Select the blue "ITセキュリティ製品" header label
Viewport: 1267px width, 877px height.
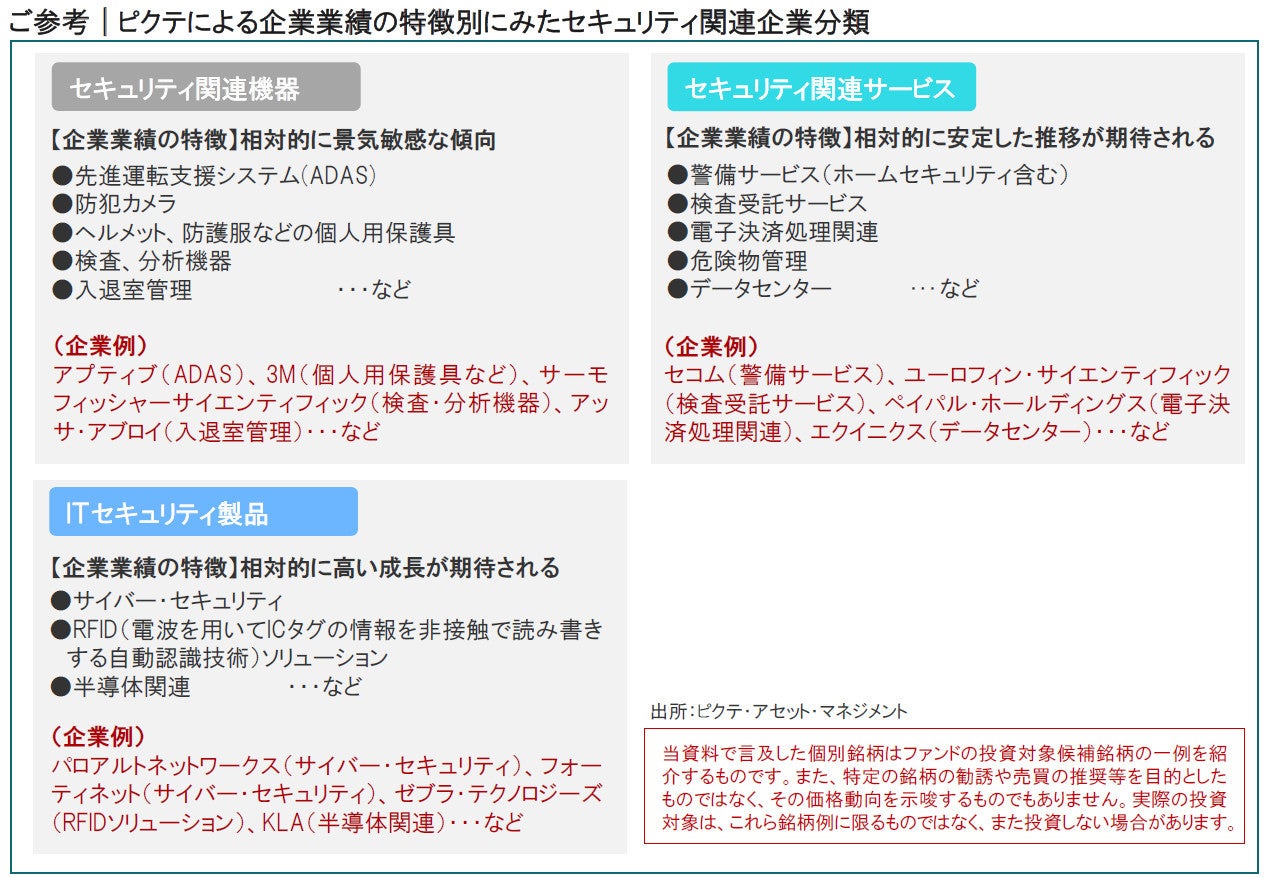tap(204, 513)
